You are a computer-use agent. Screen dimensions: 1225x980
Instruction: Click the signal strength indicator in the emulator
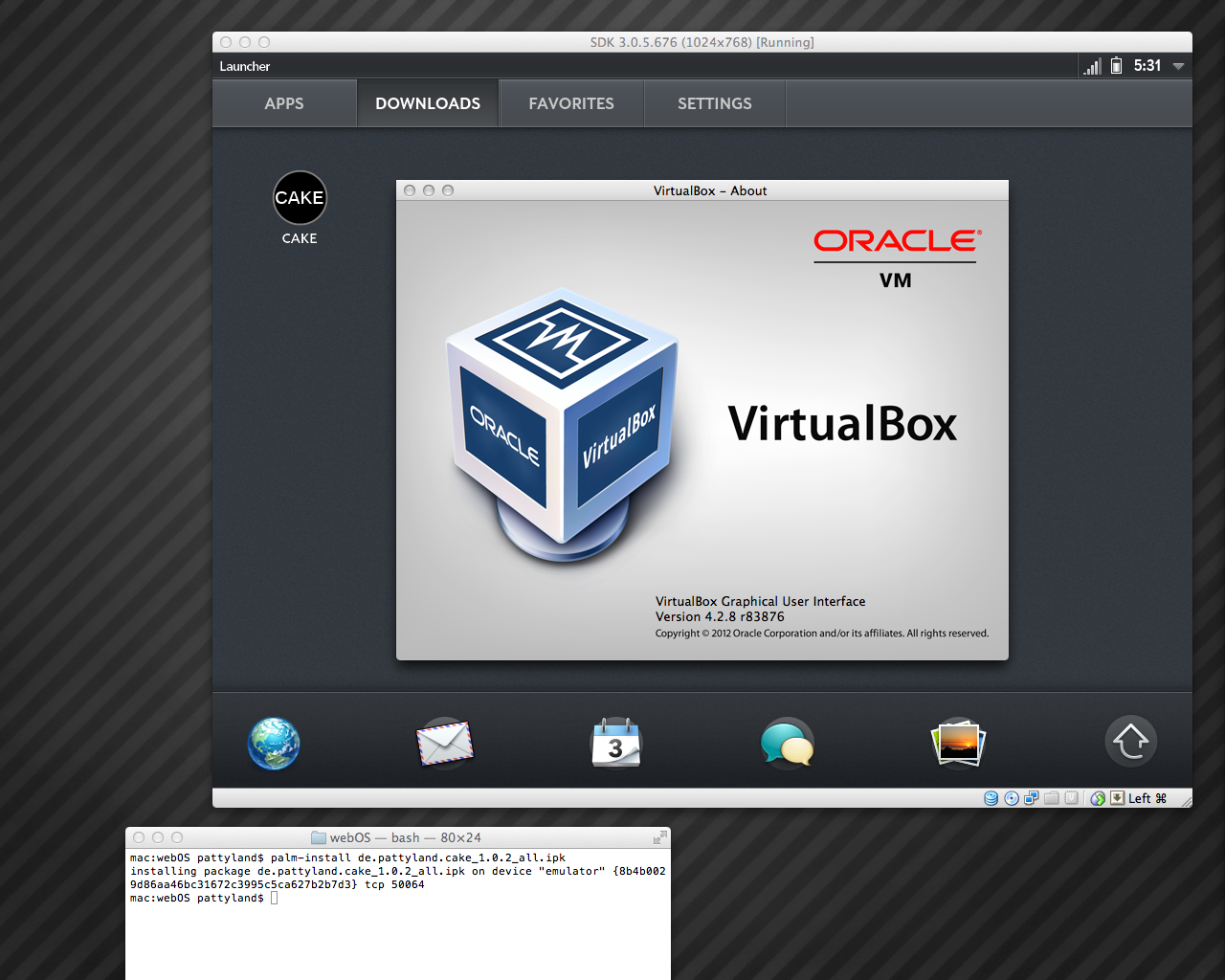point(1091,66)
